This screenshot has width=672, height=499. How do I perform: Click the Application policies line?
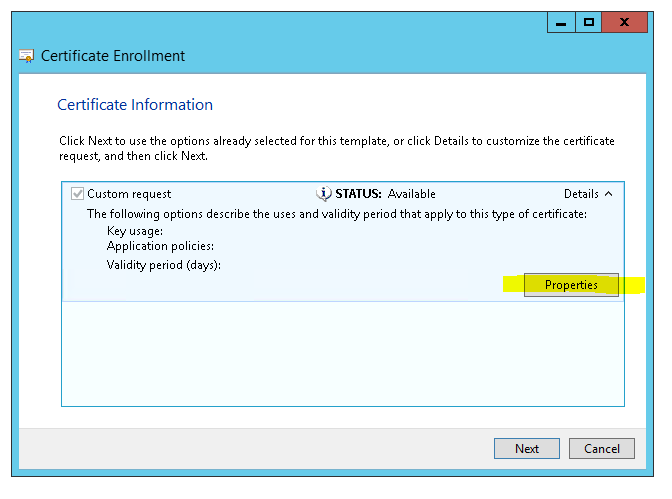click(160, 246)
